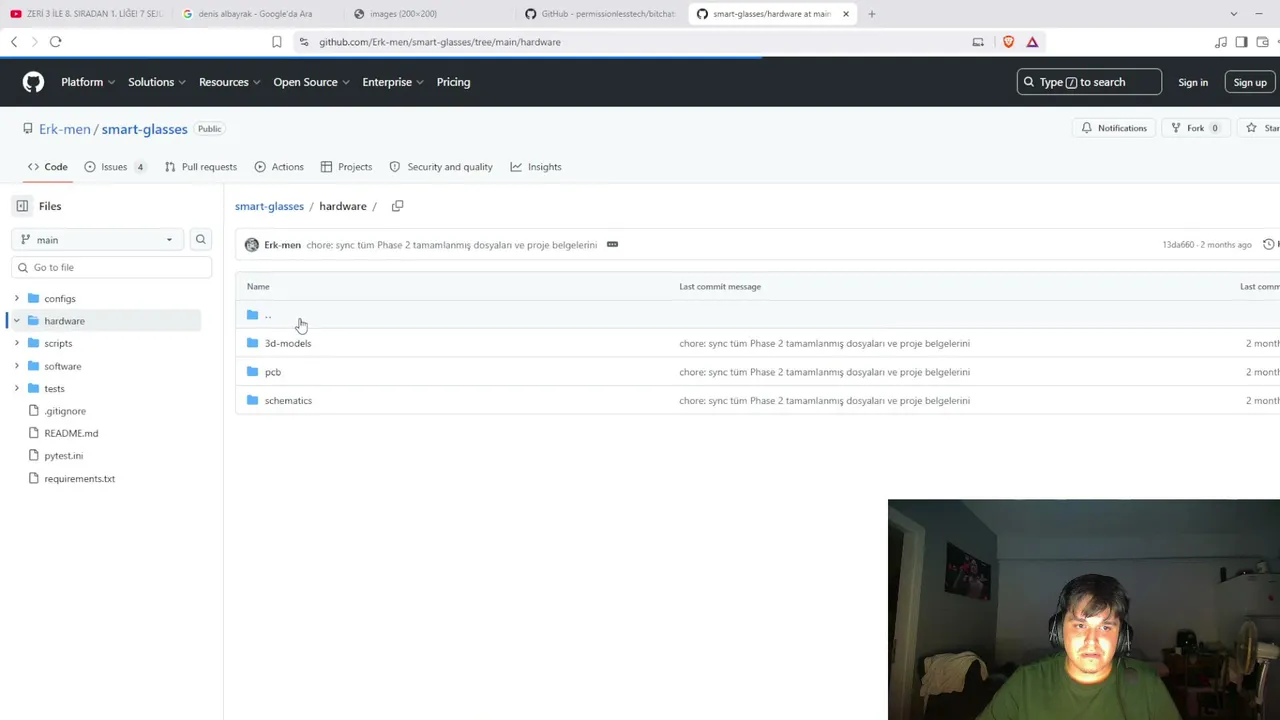This screenshot has width=1280, height=720.
Task: Open the Brave Wallet icon
Action: [x=1263, y=42]
